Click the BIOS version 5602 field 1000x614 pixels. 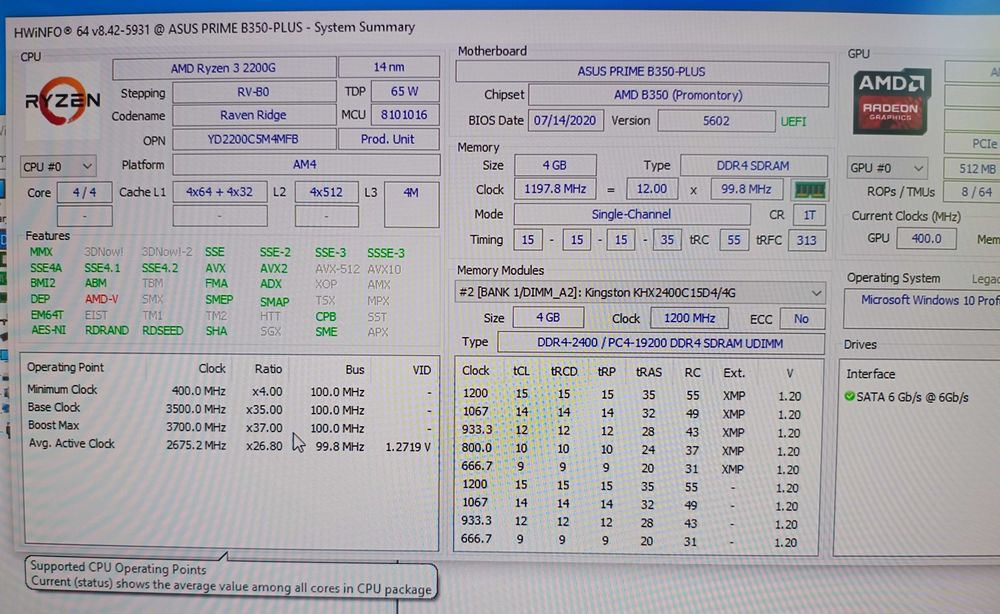tap(716, 121)
